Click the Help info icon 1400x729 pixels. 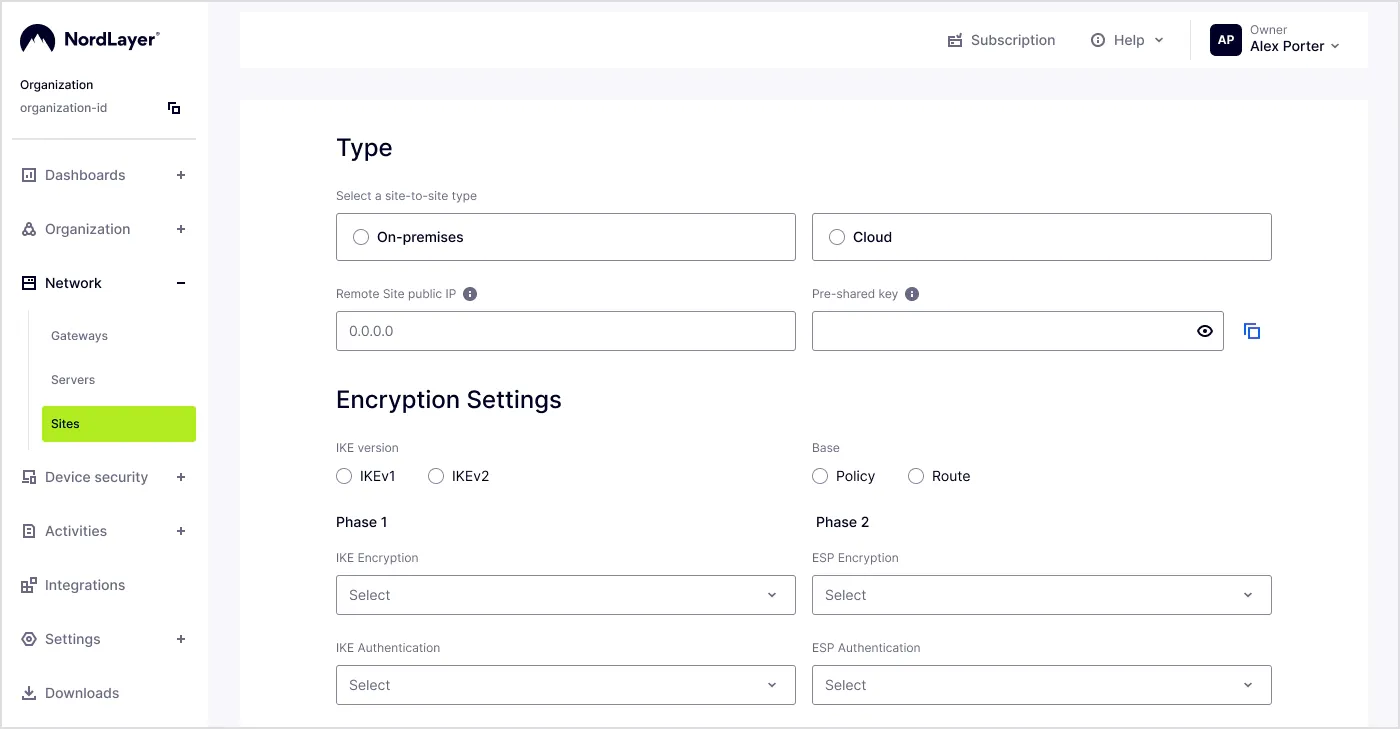pyautogui.click(x=1098, y=40)
